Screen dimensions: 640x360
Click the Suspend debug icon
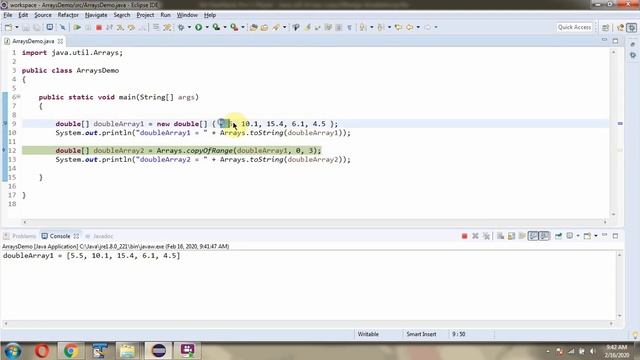click(x=88, y=27)
